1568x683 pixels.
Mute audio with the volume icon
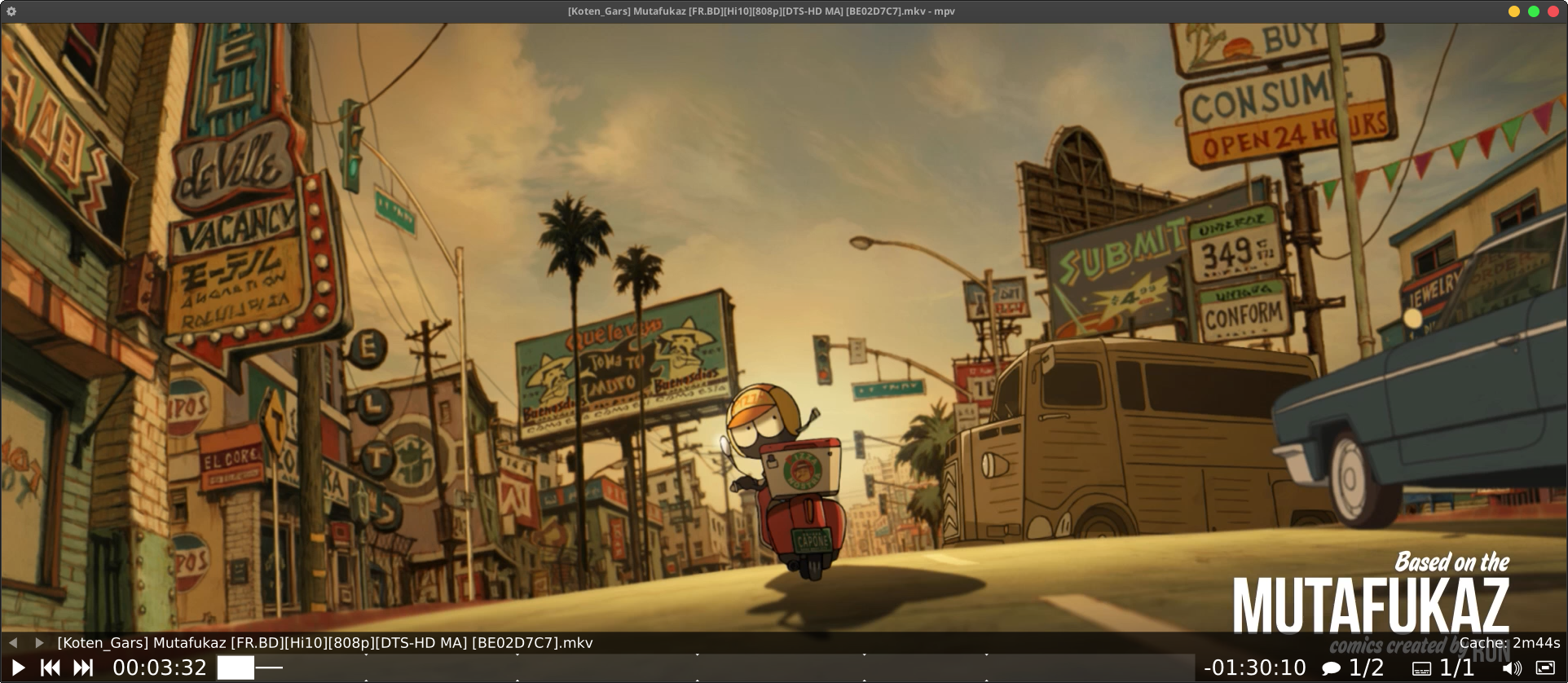[x=1512, y=669]
